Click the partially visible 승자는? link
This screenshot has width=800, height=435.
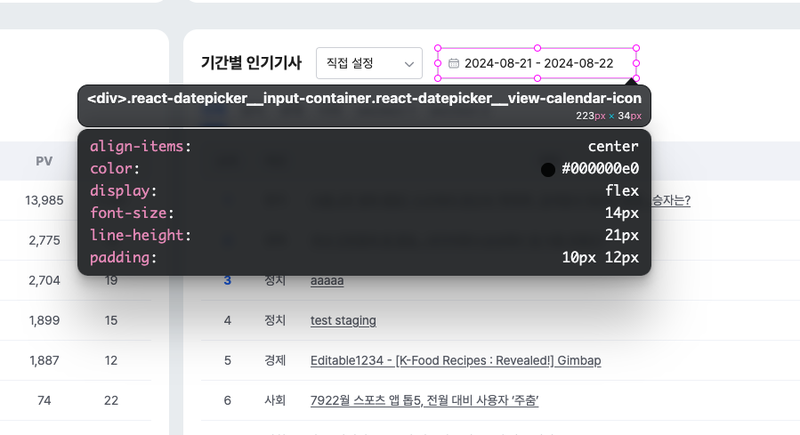click(x=671, y=200)
